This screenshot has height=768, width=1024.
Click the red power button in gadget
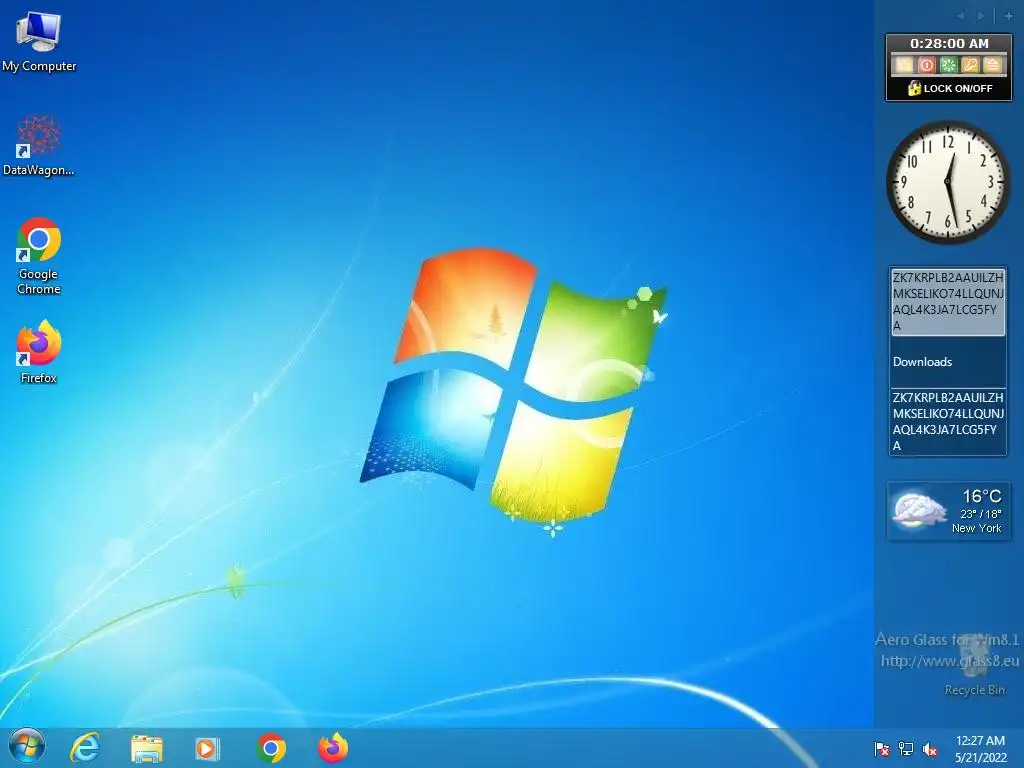pos(926,65)
